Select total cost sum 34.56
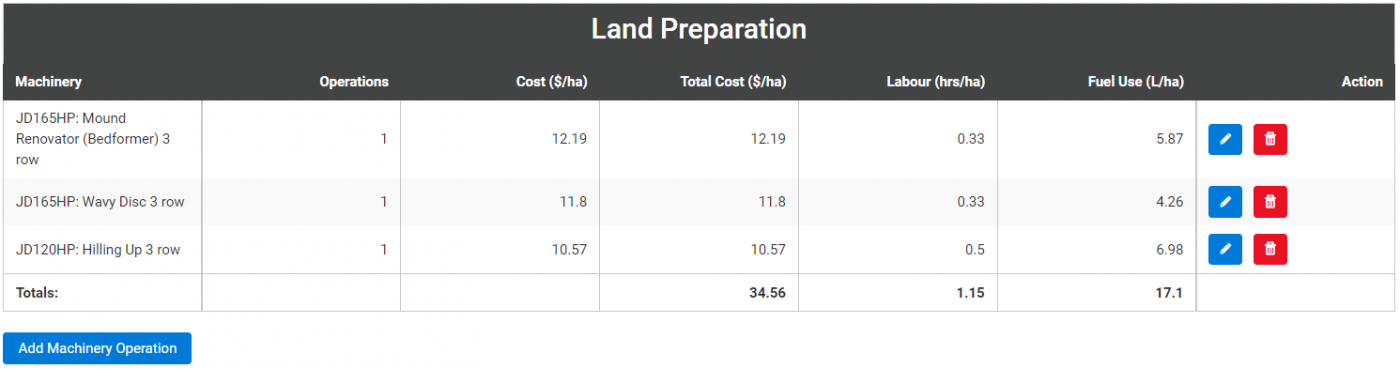The height and width of the screenshot is (369, 1400). tap(767, 293)
